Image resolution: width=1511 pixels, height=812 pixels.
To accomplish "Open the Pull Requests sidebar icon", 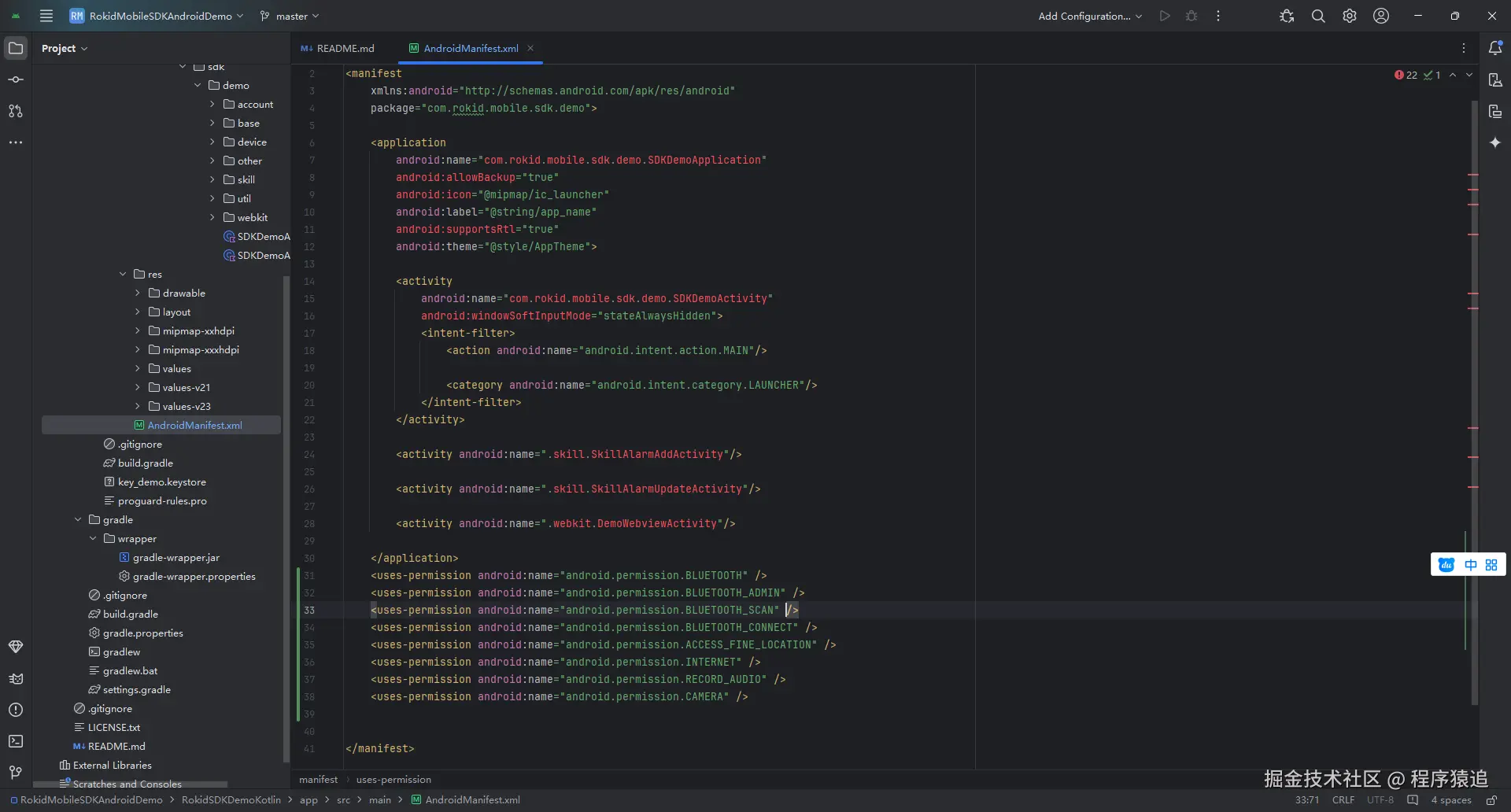I will click(x=16, y=111).
